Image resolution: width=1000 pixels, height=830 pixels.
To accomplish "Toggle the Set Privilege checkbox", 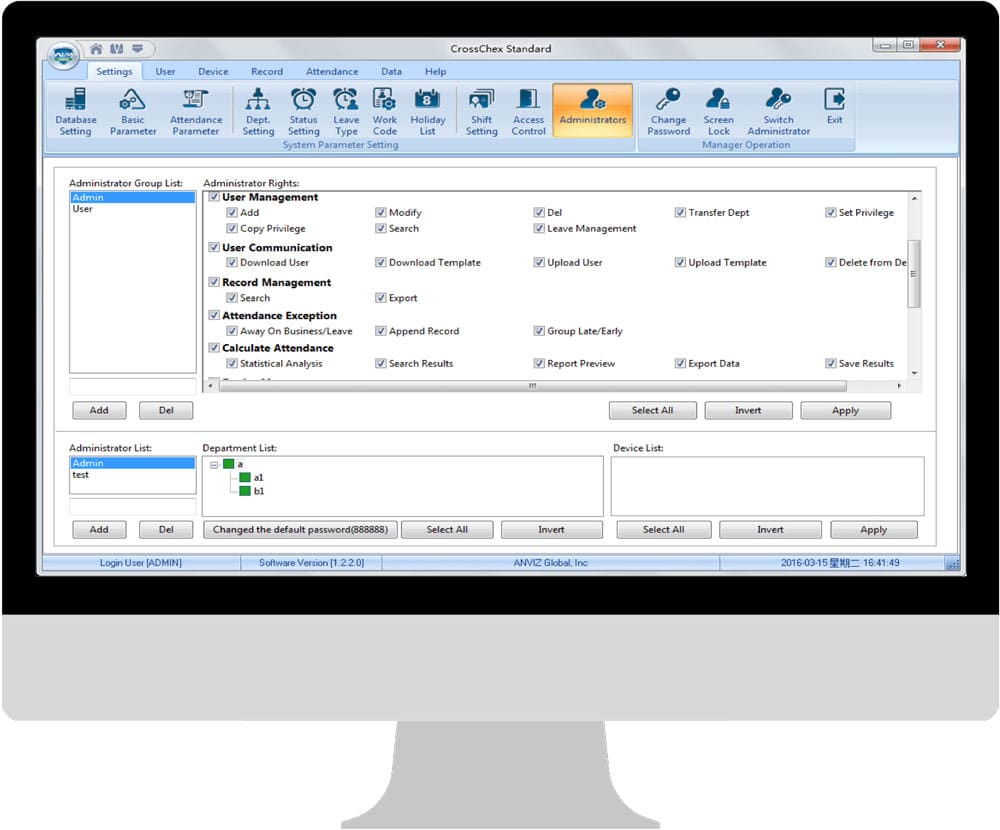I will point(830,212).
